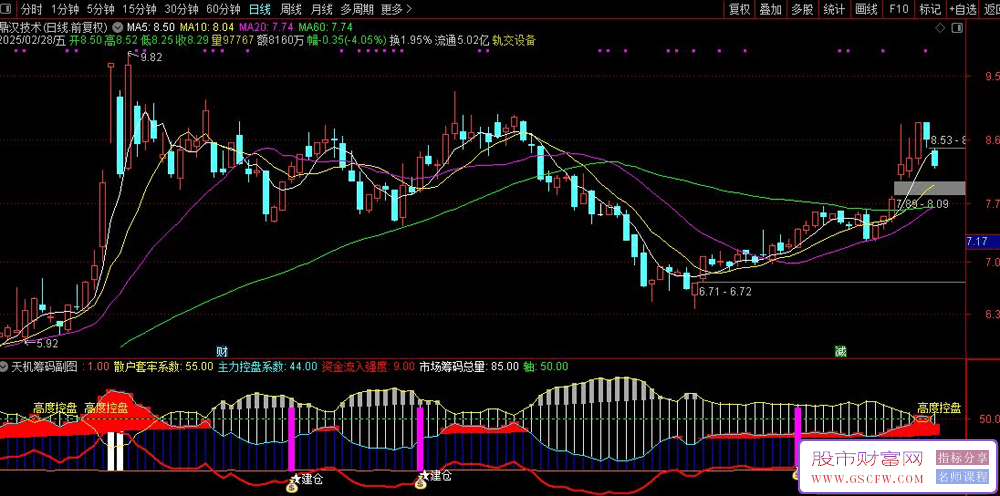Click the MA5: 8.50 value
The width and height of the screenshot is (1000, 496).
click(x=151, y=27)
